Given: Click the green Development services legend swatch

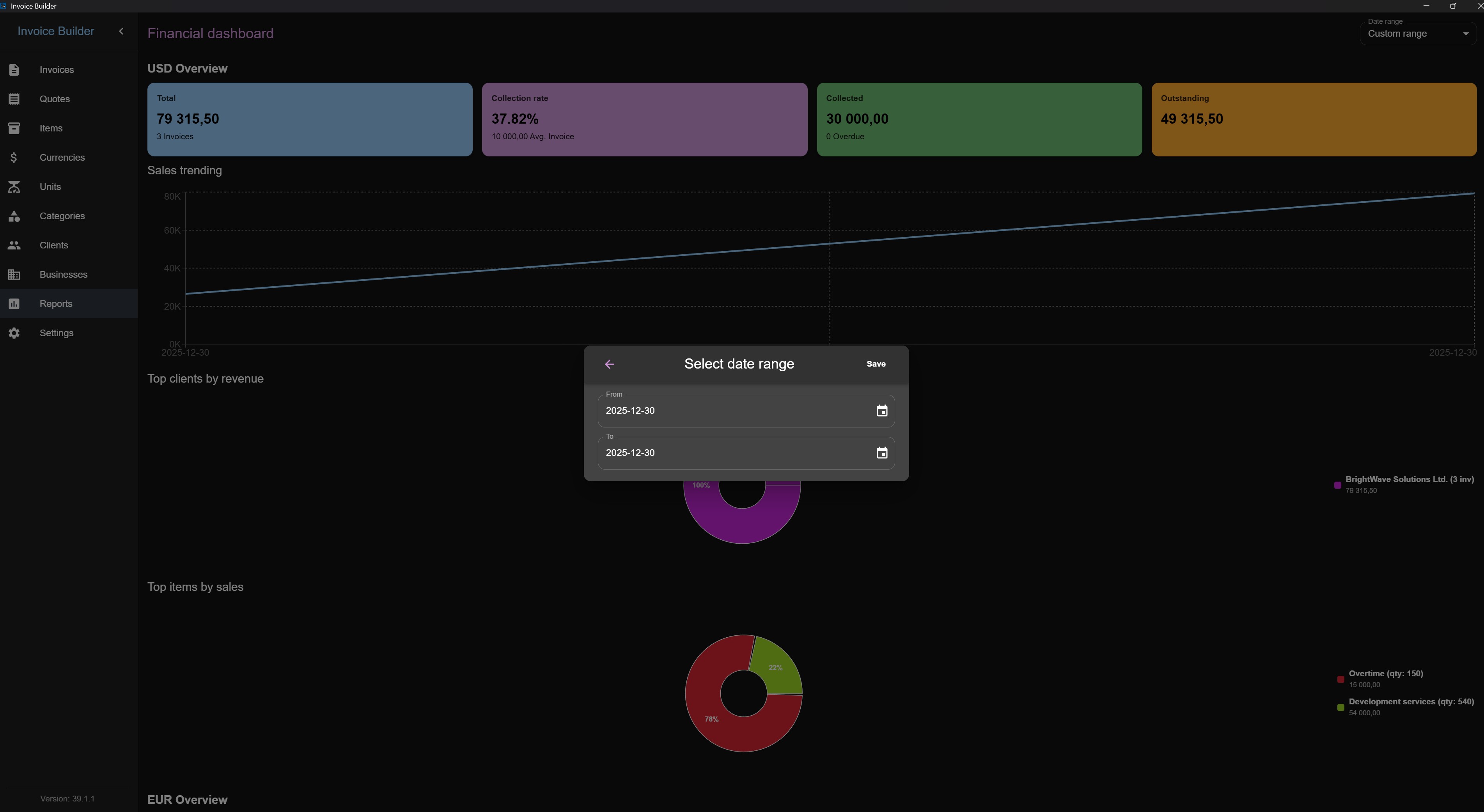Looking at the screenshot, I should coord(1340,707).
